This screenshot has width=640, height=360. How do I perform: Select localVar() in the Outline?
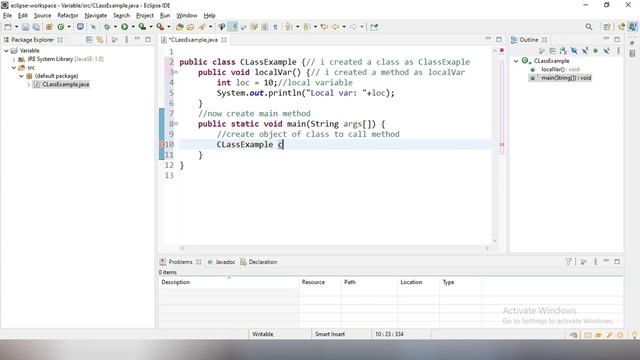click(560, 69)
